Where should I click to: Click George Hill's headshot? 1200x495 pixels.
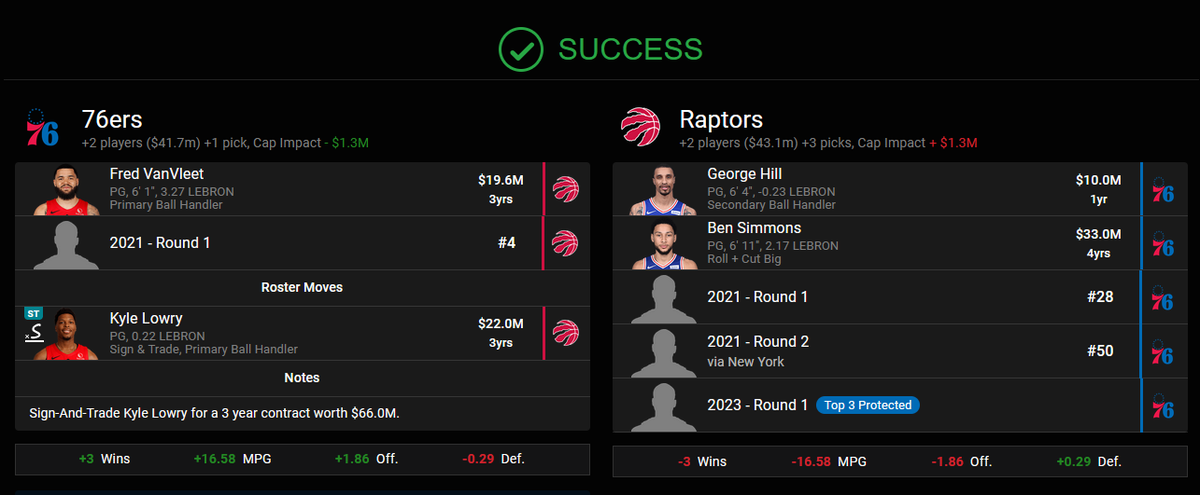(x=662, y=190)
